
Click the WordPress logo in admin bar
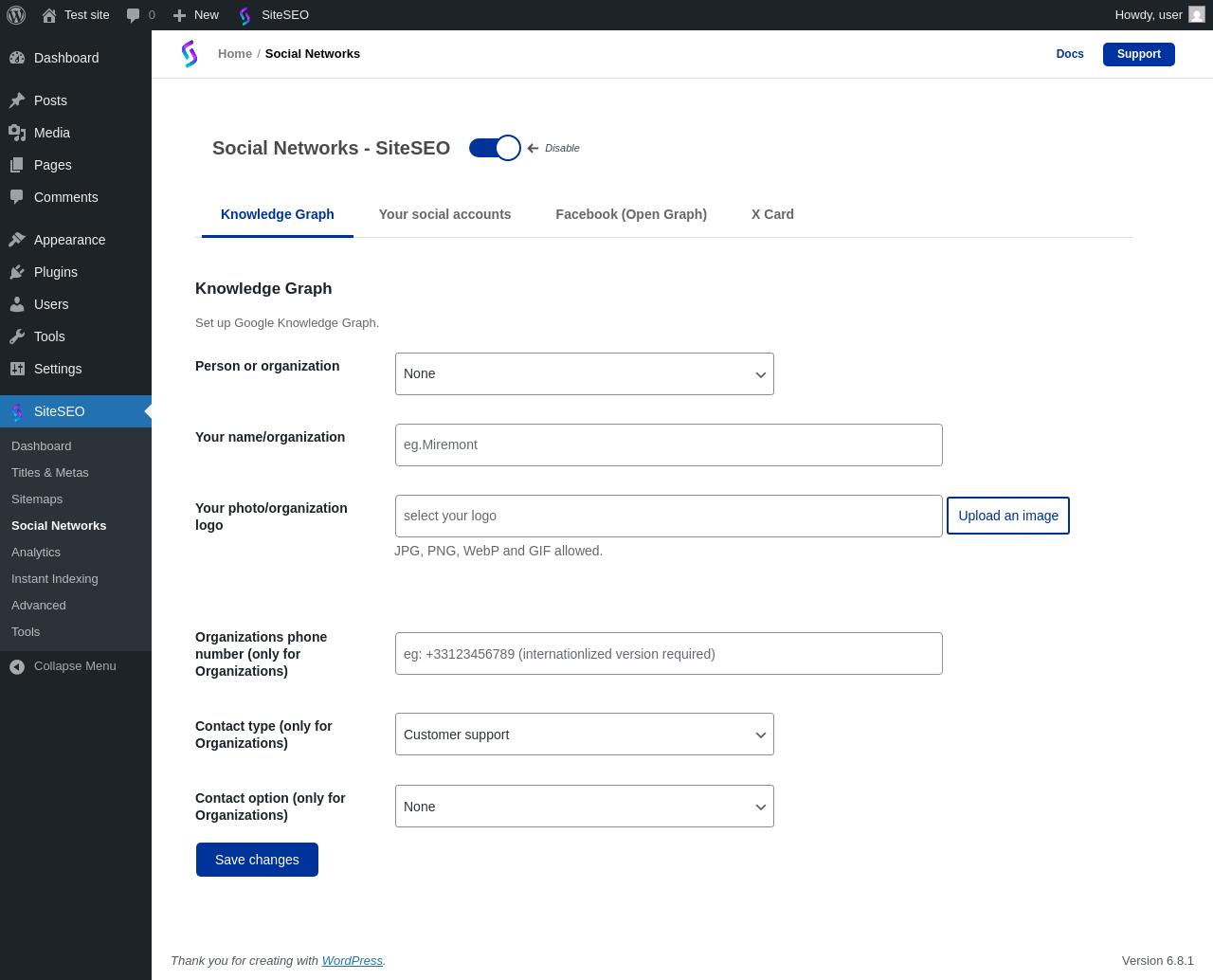tap(16, 15)
